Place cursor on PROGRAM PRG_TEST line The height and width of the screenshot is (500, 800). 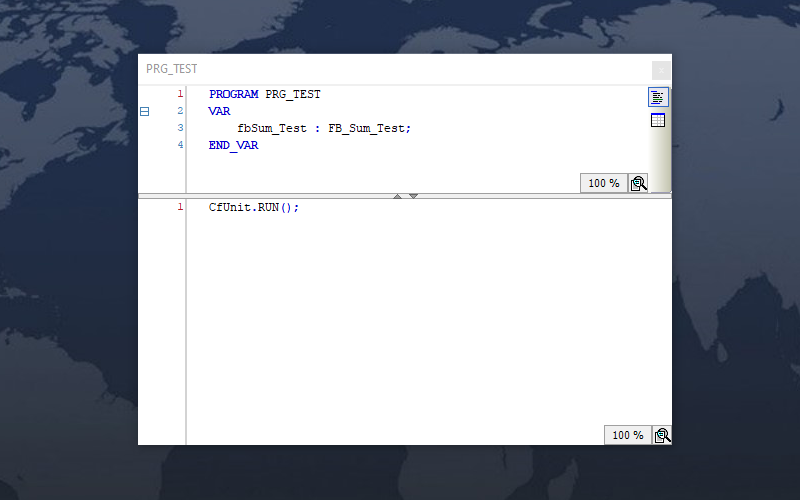pyautogui.click(x=265, y=95)
